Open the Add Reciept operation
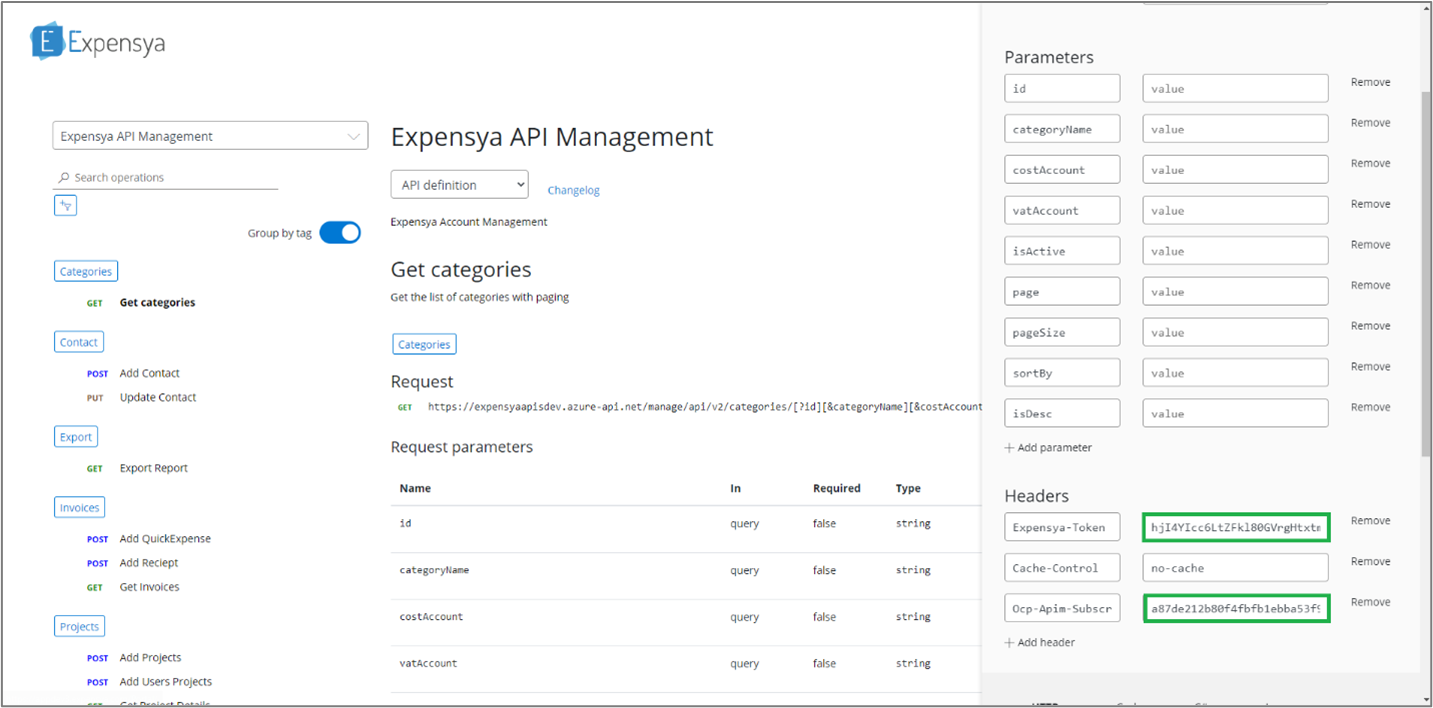This screenshot has height=708, width=1433. pyautogui.click(x=149, y=563)
